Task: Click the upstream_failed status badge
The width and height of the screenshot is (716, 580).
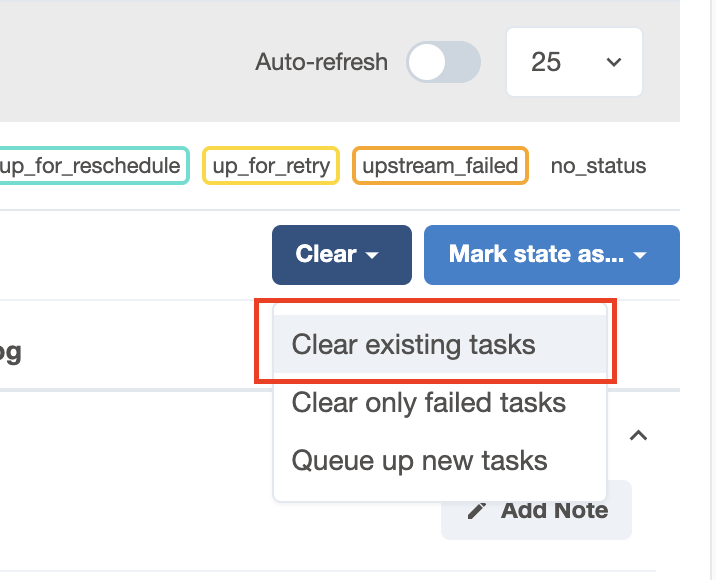Action: click(x=440, y=166)
